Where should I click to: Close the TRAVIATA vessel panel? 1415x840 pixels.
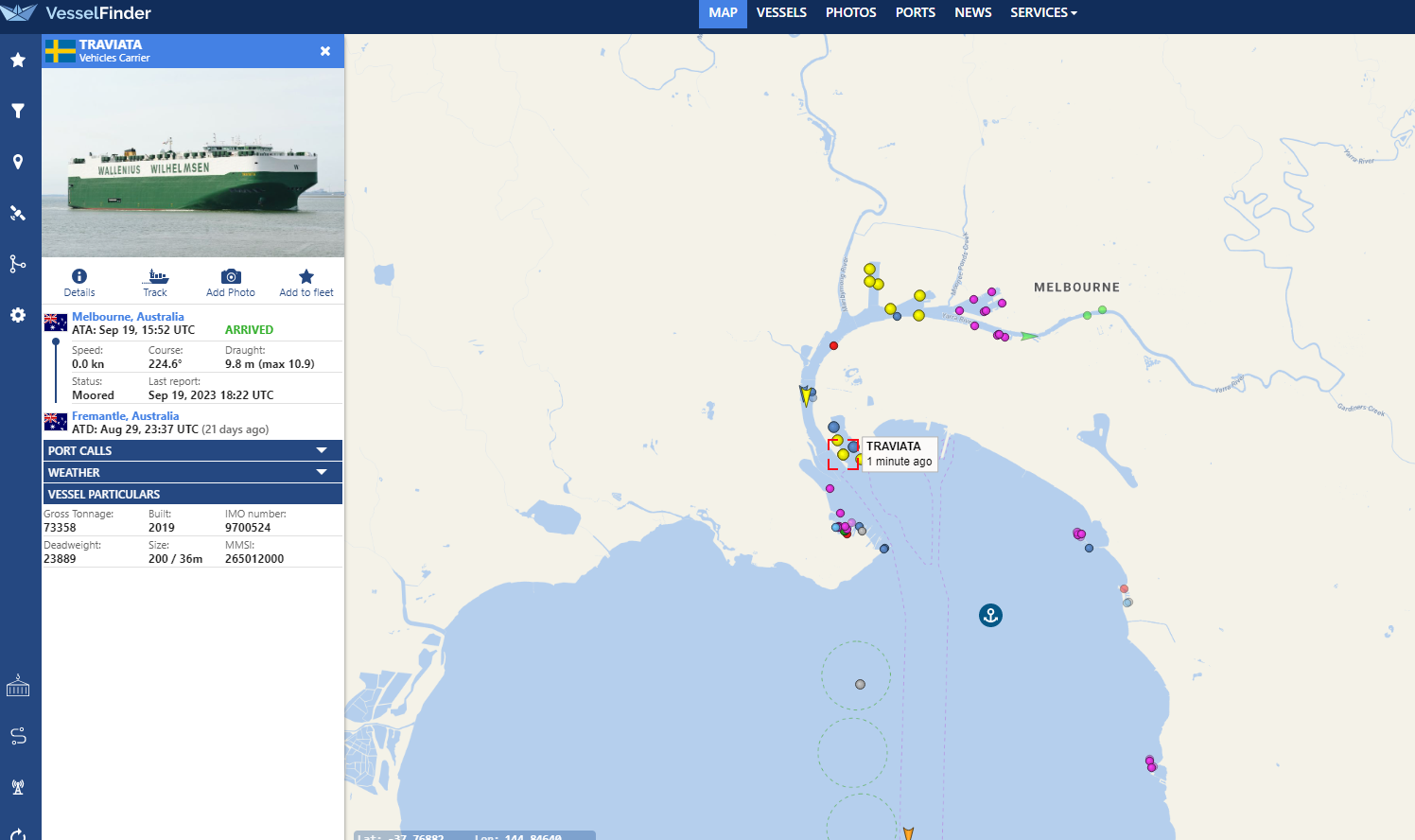tap(325, 51)
